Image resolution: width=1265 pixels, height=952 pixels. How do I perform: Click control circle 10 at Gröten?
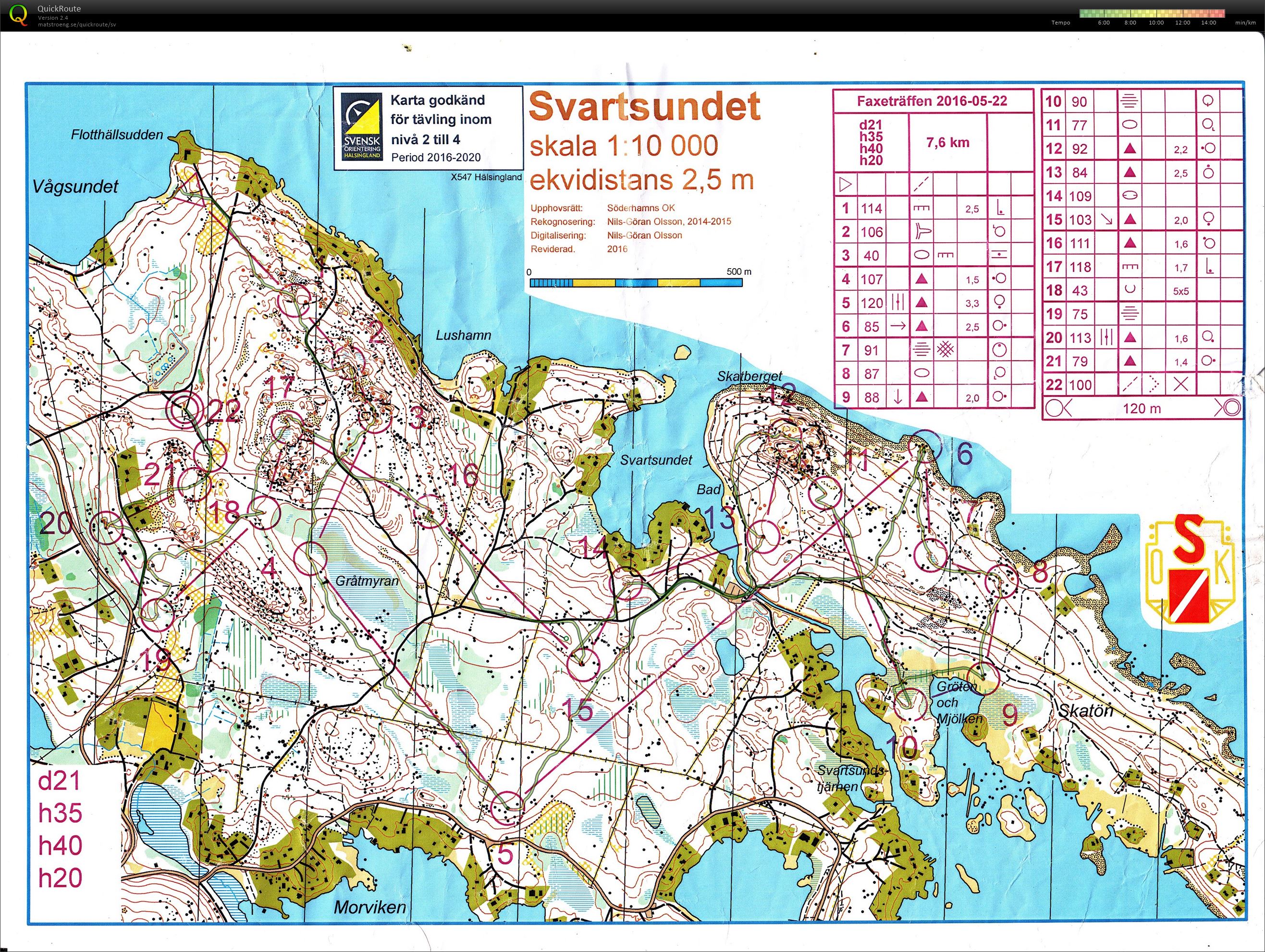pos(909,704)
